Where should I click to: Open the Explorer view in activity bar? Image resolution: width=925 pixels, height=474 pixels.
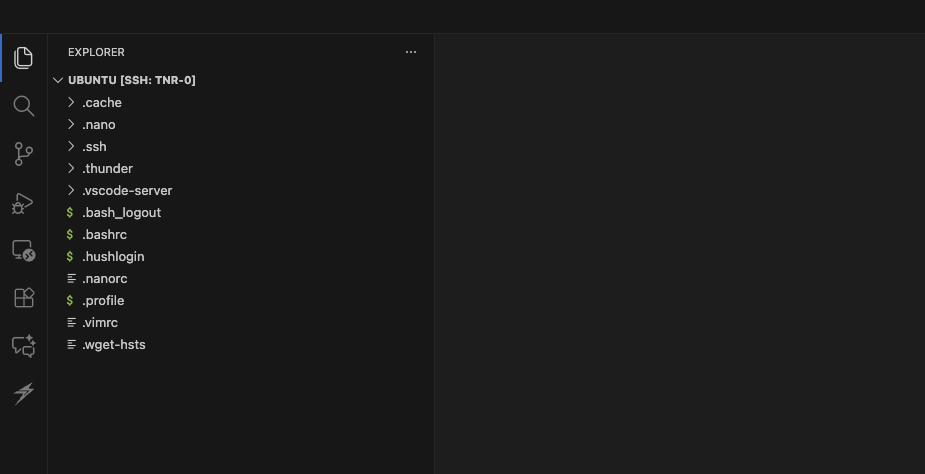tap(23, 58)
